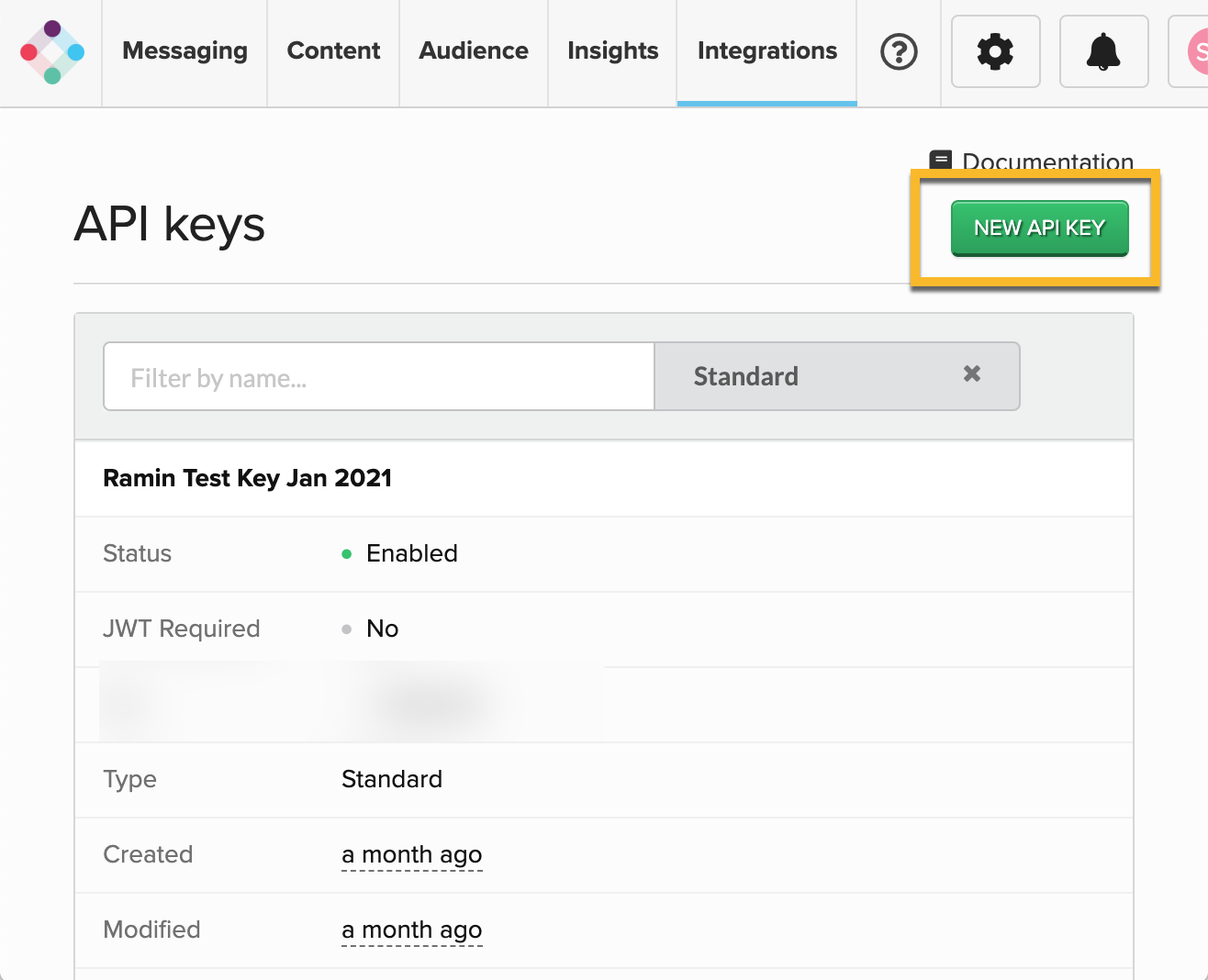
Task: Open help via the question mark icon
Action: [899, 52]
